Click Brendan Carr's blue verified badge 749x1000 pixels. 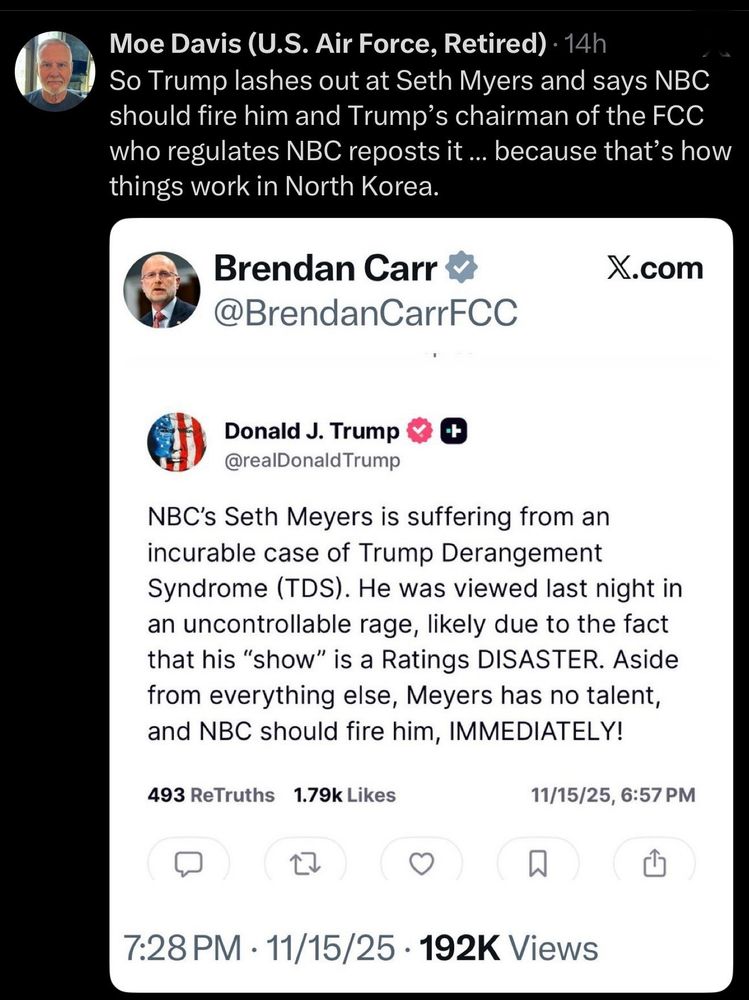click(x=461, y=269)
